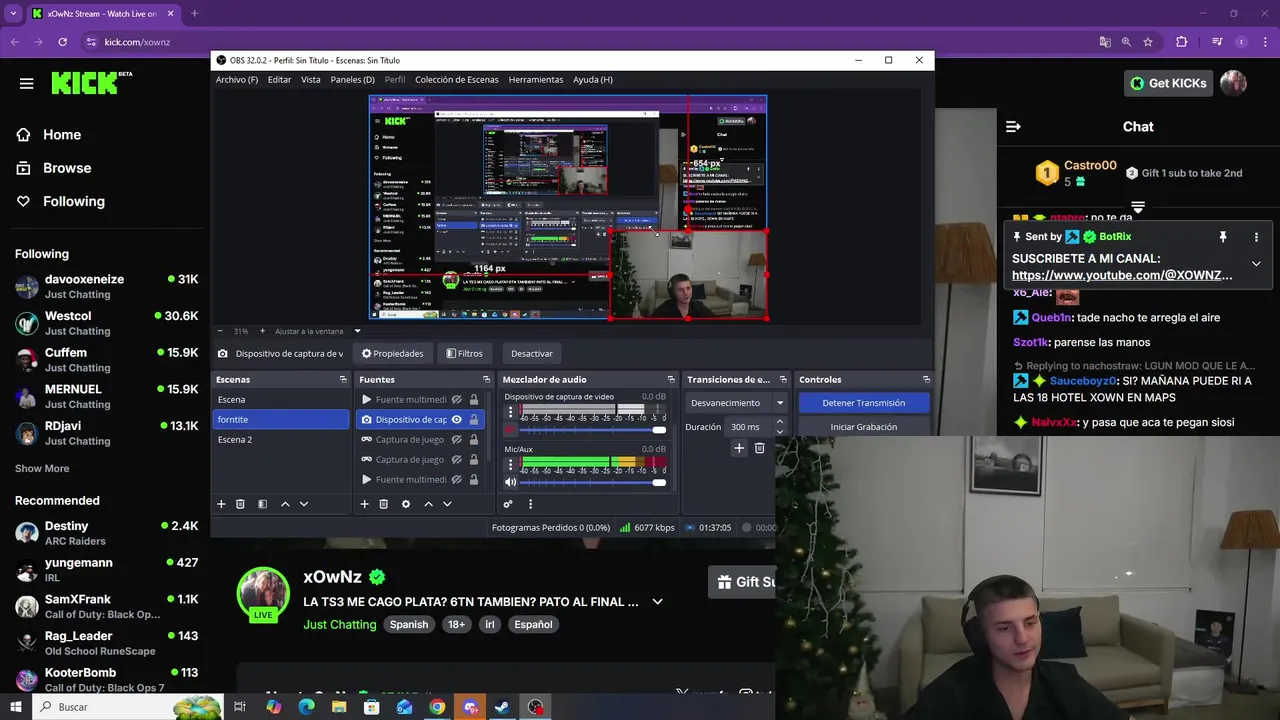Collapse the Kick chat panel icon
This screenshot has width=1280, height=720.
tap(1013, 127)
